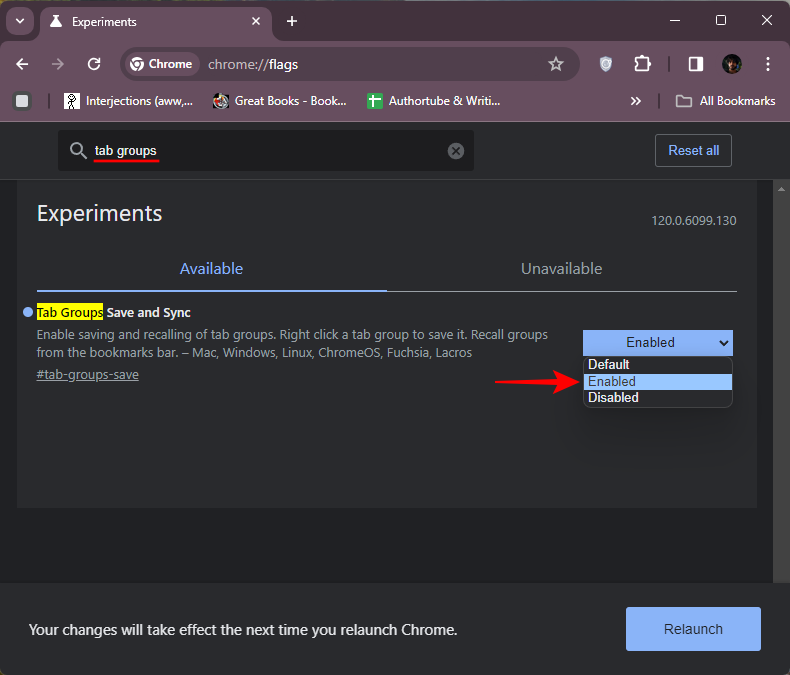Go back to previous page

point(22,64)
